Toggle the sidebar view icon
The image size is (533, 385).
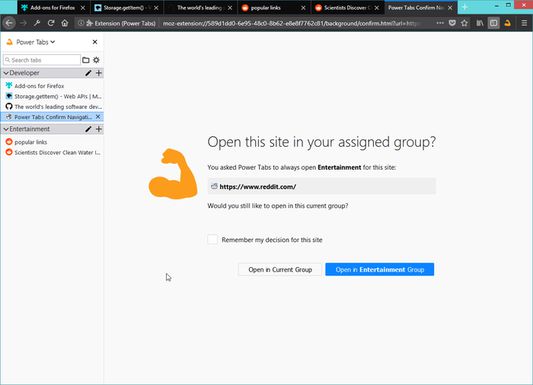point(494,23)
